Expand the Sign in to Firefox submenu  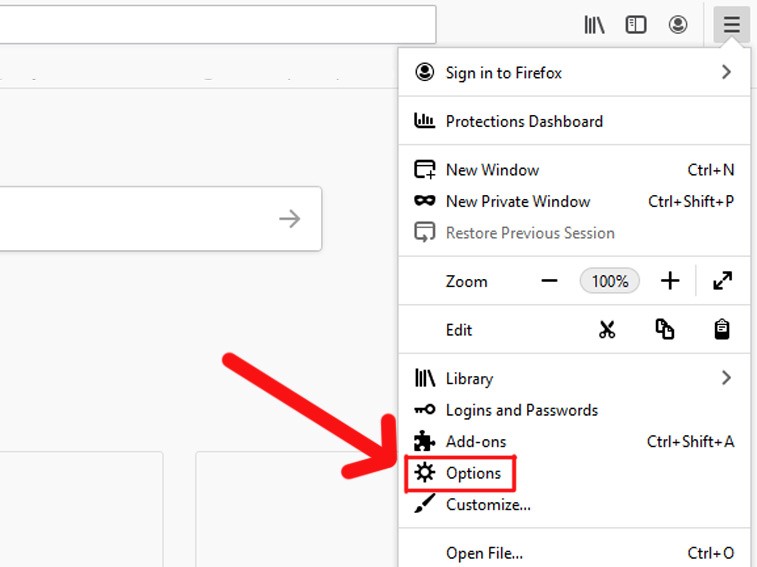coord(726,72)
